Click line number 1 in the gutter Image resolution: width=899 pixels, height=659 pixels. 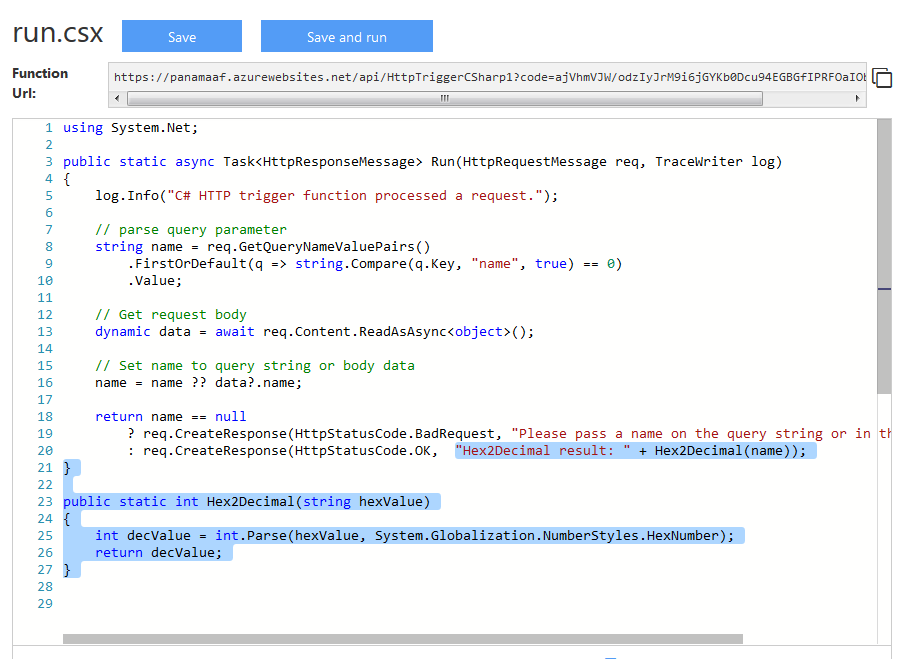pyautogui.click(x=47, y=128)
